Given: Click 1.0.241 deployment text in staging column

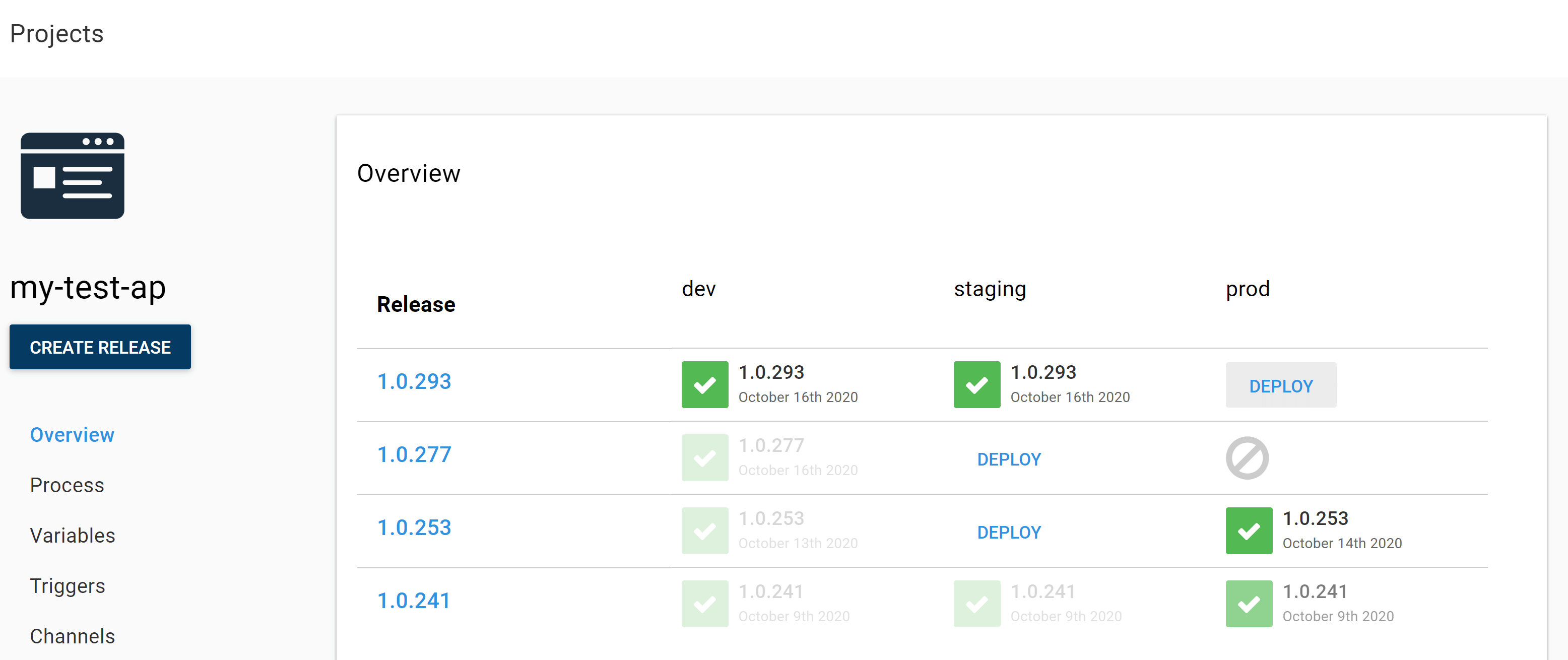Looking at the screenshot, I should [1042, 591].
